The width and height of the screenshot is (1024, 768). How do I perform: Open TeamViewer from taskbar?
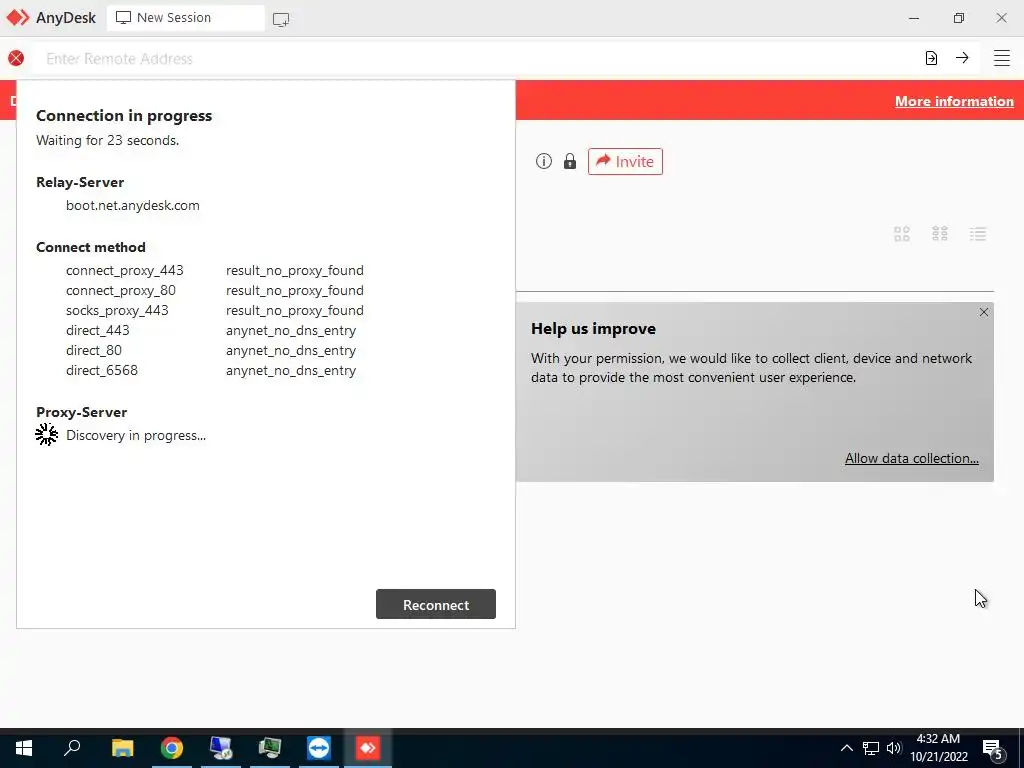click(319, 748)
